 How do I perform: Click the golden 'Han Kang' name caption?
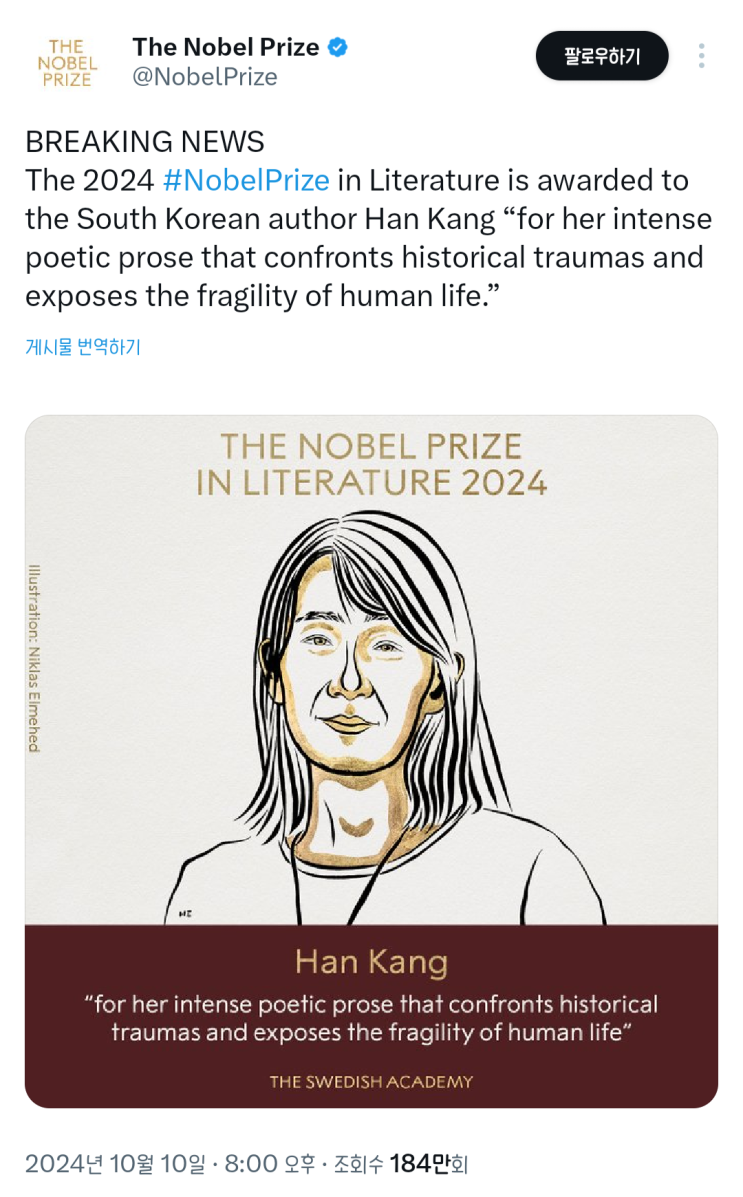click(x=371, y=962)
